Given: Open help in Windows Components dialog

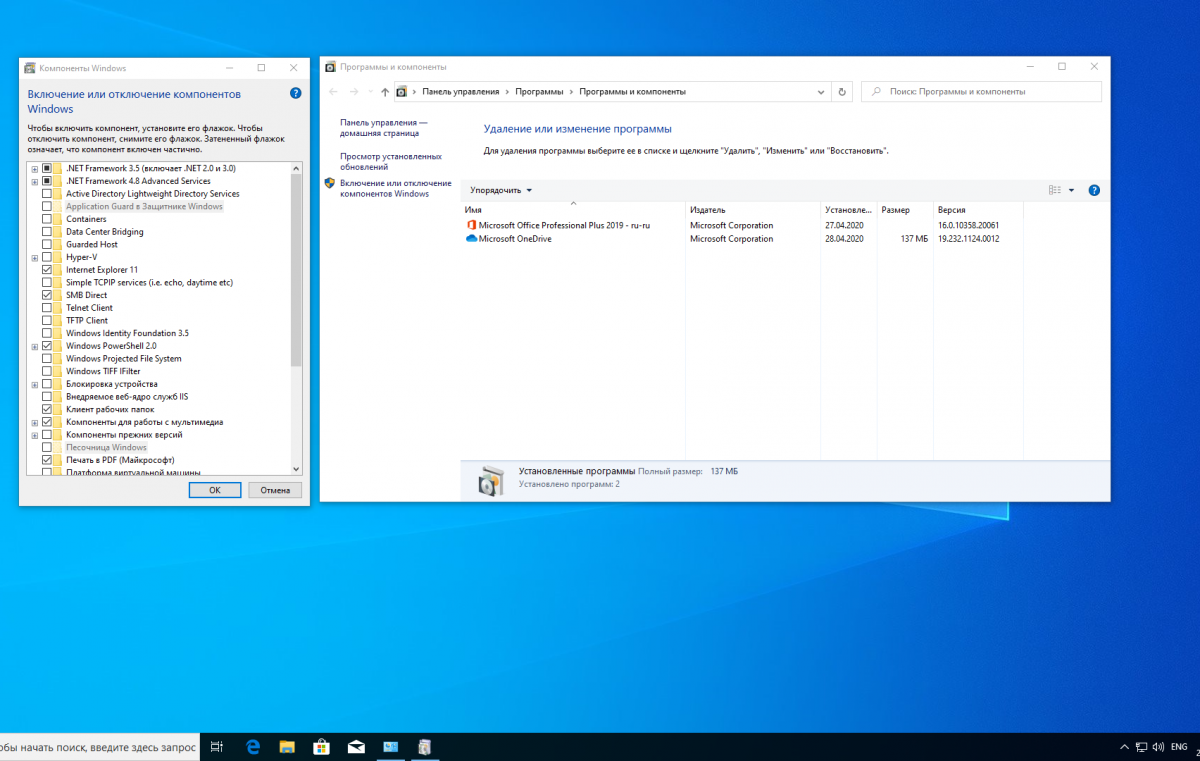Looking at the screenshot, I should point(295,93).
